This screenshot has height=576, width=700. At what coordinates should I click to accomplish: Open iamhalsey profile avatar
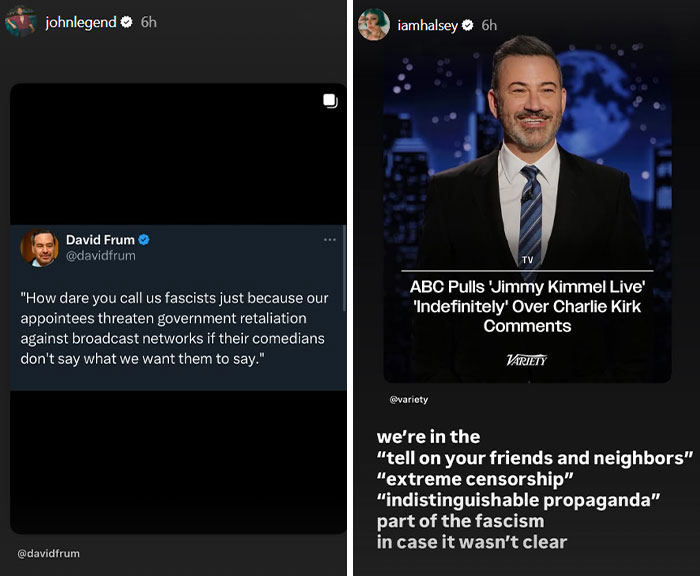click(374, 25)
